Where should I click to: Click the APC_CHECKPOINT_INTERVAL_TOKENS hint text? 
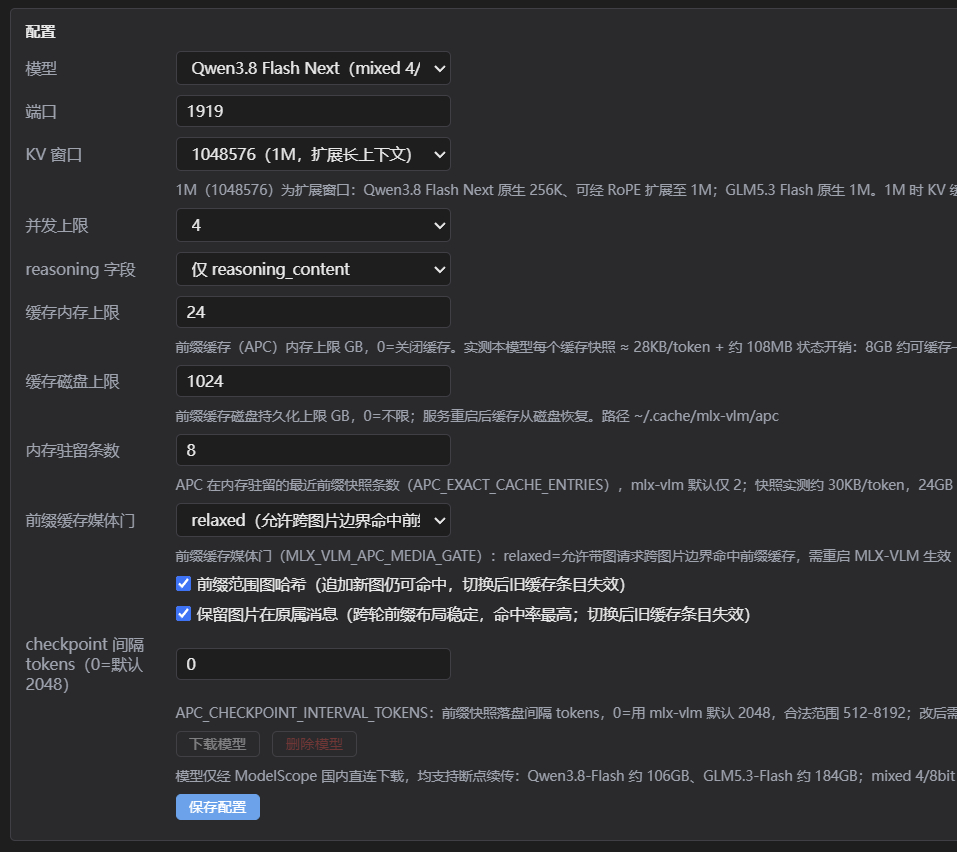click(566, 713)
